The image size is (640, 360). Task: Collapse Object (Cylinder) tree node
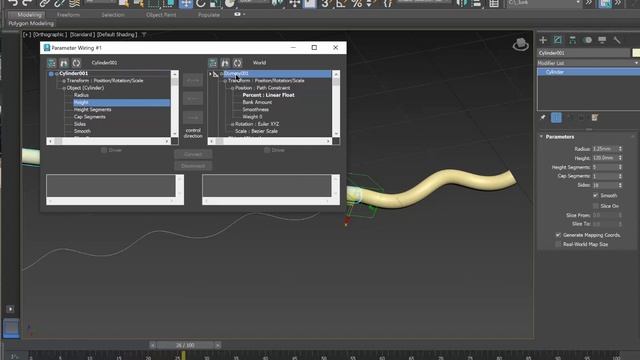[64, 88]
